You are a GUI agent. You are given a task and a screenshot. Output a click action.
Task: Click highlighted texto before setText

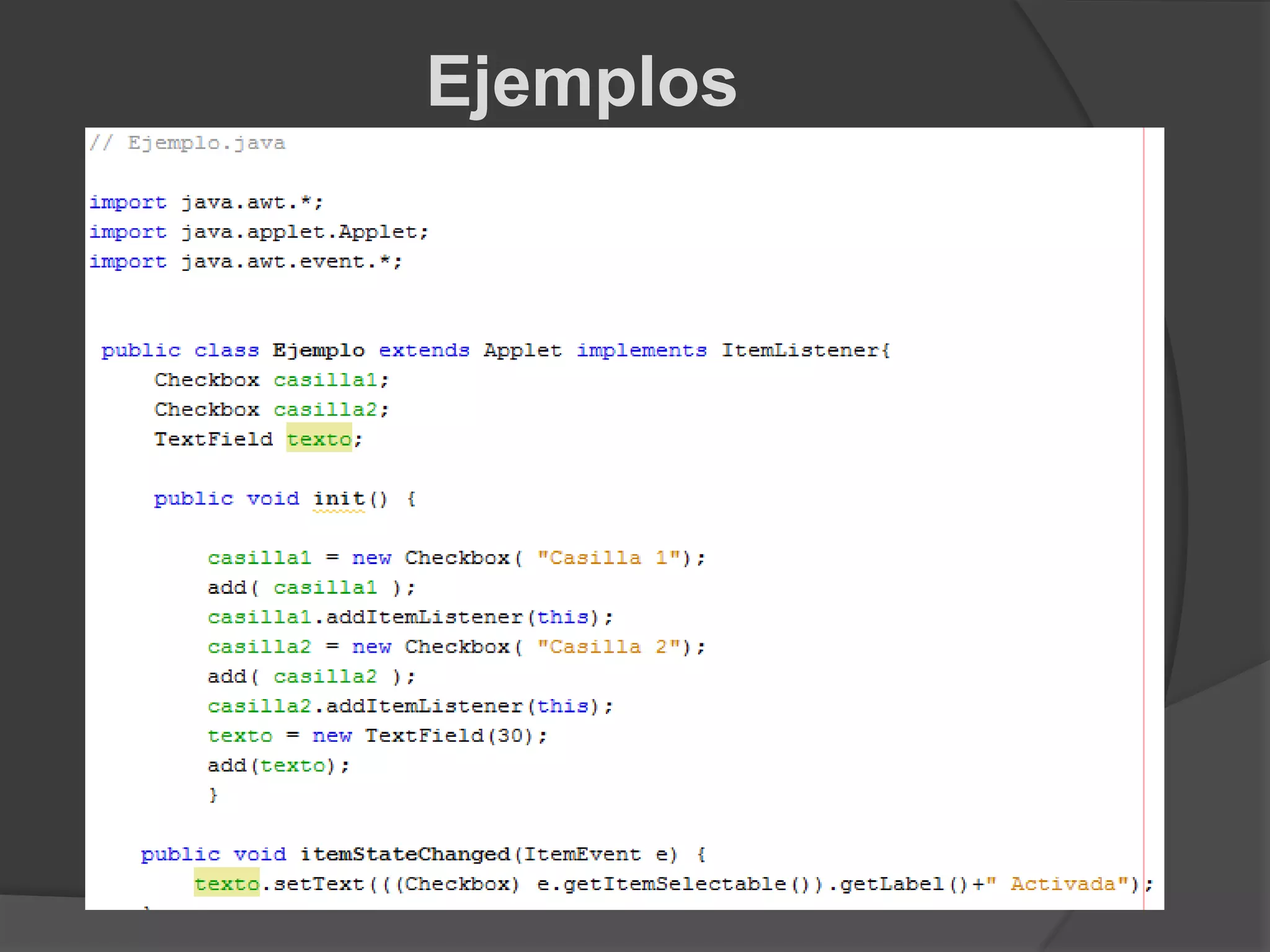(226, 884)
